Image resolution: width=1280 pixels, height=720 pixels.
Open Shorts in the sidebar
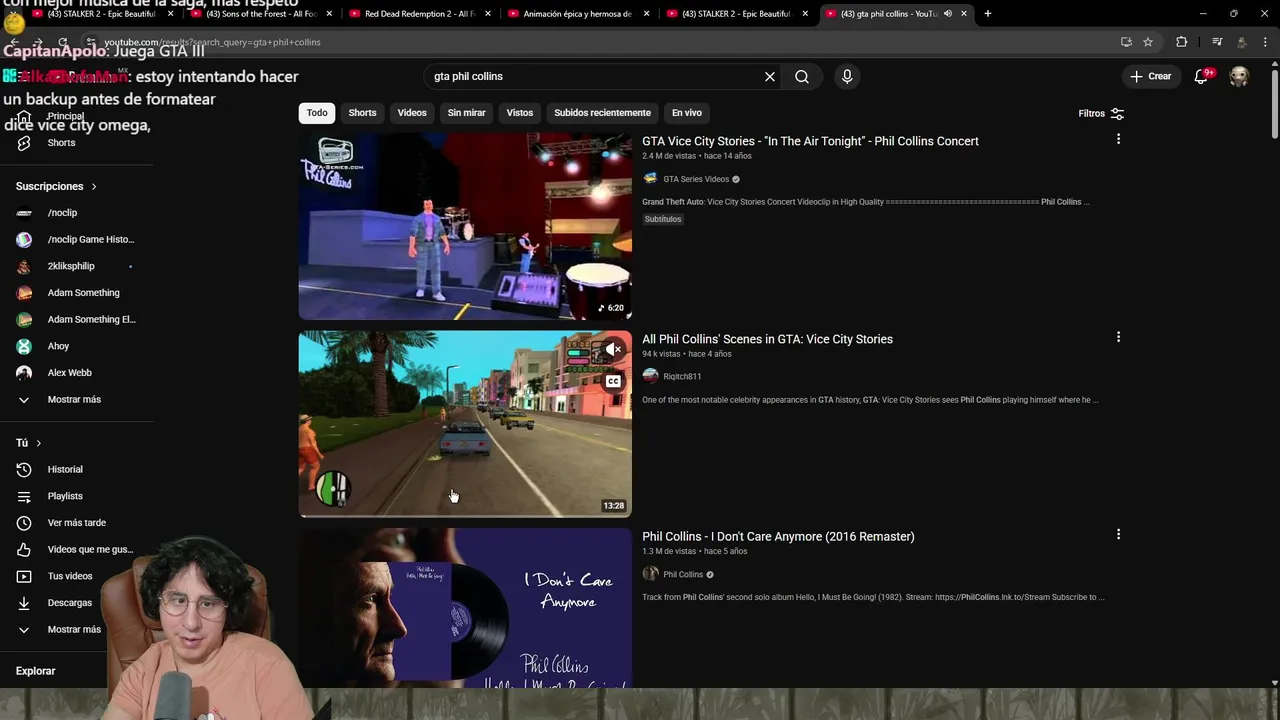61,143
